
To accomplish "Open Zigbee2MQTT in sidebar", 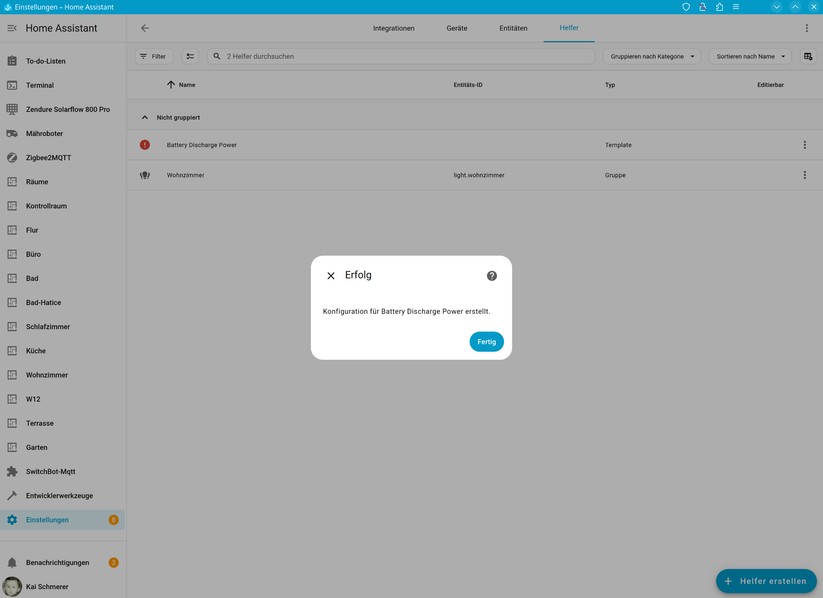I will pos(48,158).
